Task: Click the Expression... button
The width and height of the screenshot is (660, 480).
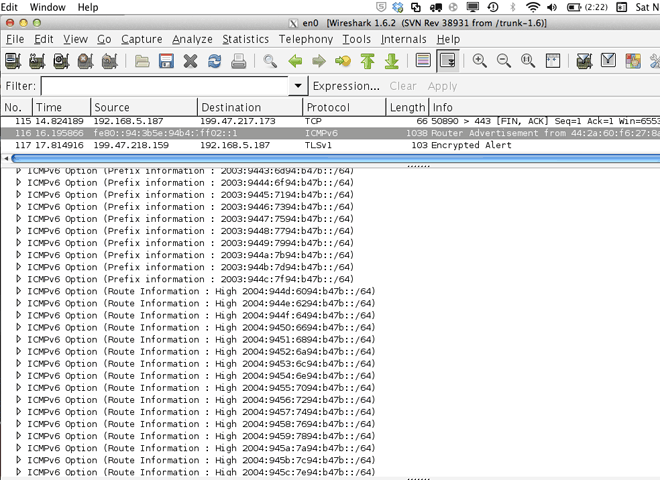Action: tap(346, 86)
